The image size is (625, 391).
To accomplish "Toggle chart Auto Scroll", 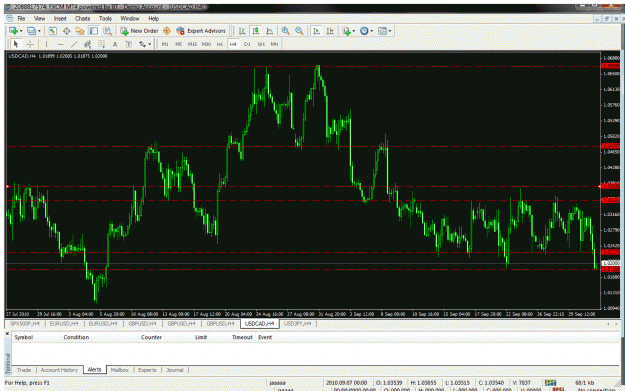I will click(316, 31).
